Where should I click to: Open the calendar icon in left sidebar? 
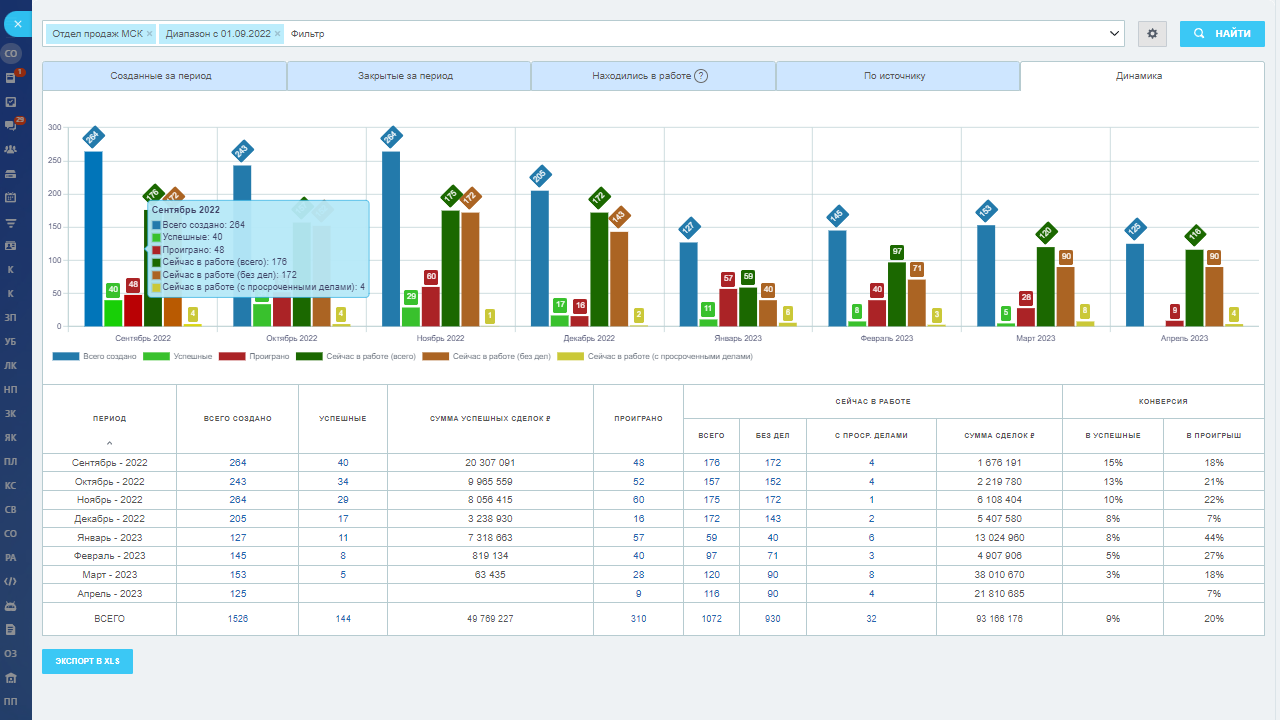pos(11,197)
